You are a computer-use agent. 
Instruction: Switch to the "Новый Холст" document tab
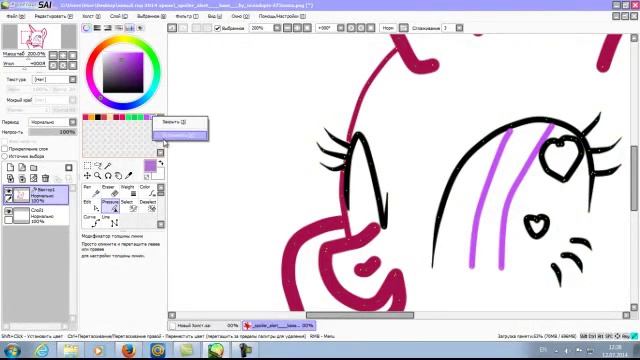[204, 326]
